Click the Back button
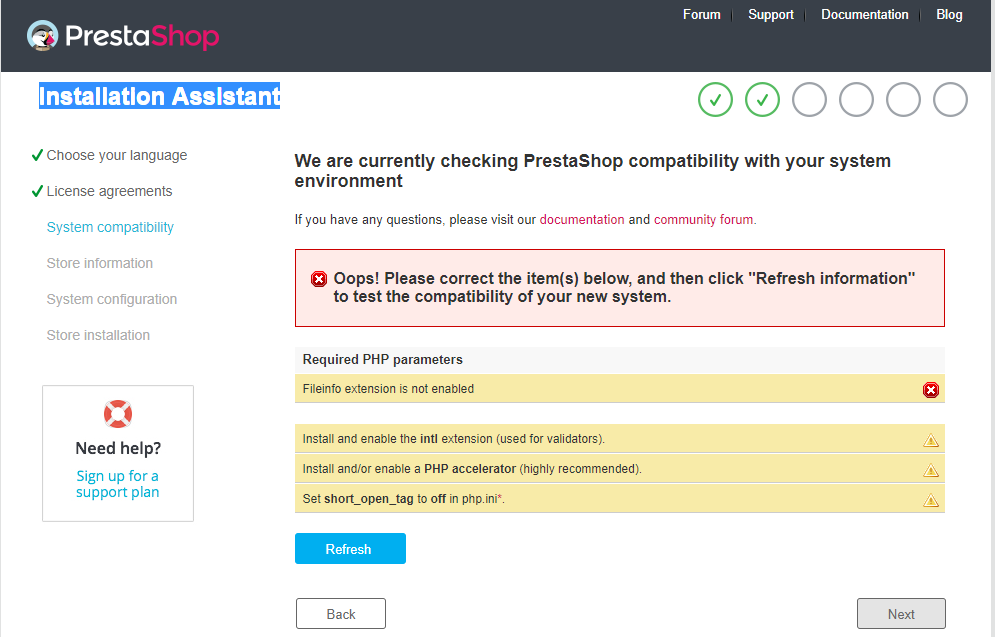This screenshot has height=637, width=995. (x=341, y=614)
